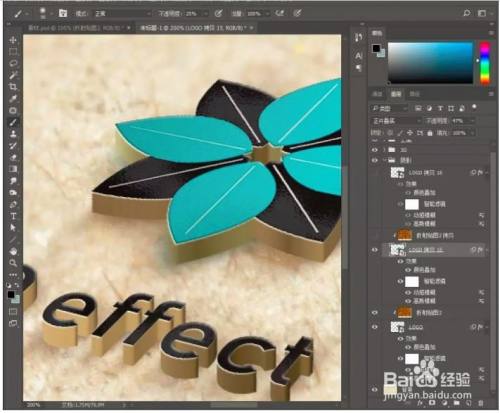
Task: Delete layer trash icon
Action: (481, 403)
